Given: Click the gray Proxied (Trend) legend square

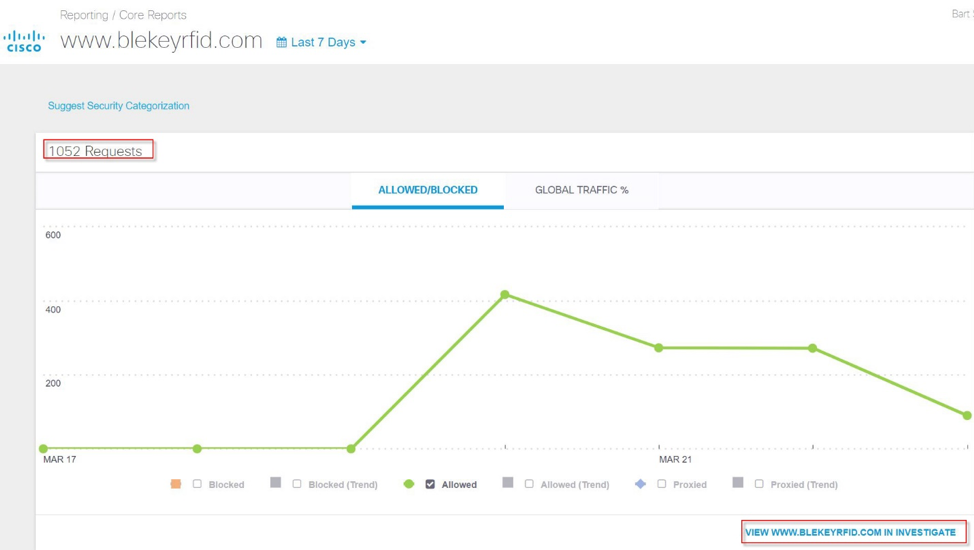Looking at the screenshot, I should point(738,483).
